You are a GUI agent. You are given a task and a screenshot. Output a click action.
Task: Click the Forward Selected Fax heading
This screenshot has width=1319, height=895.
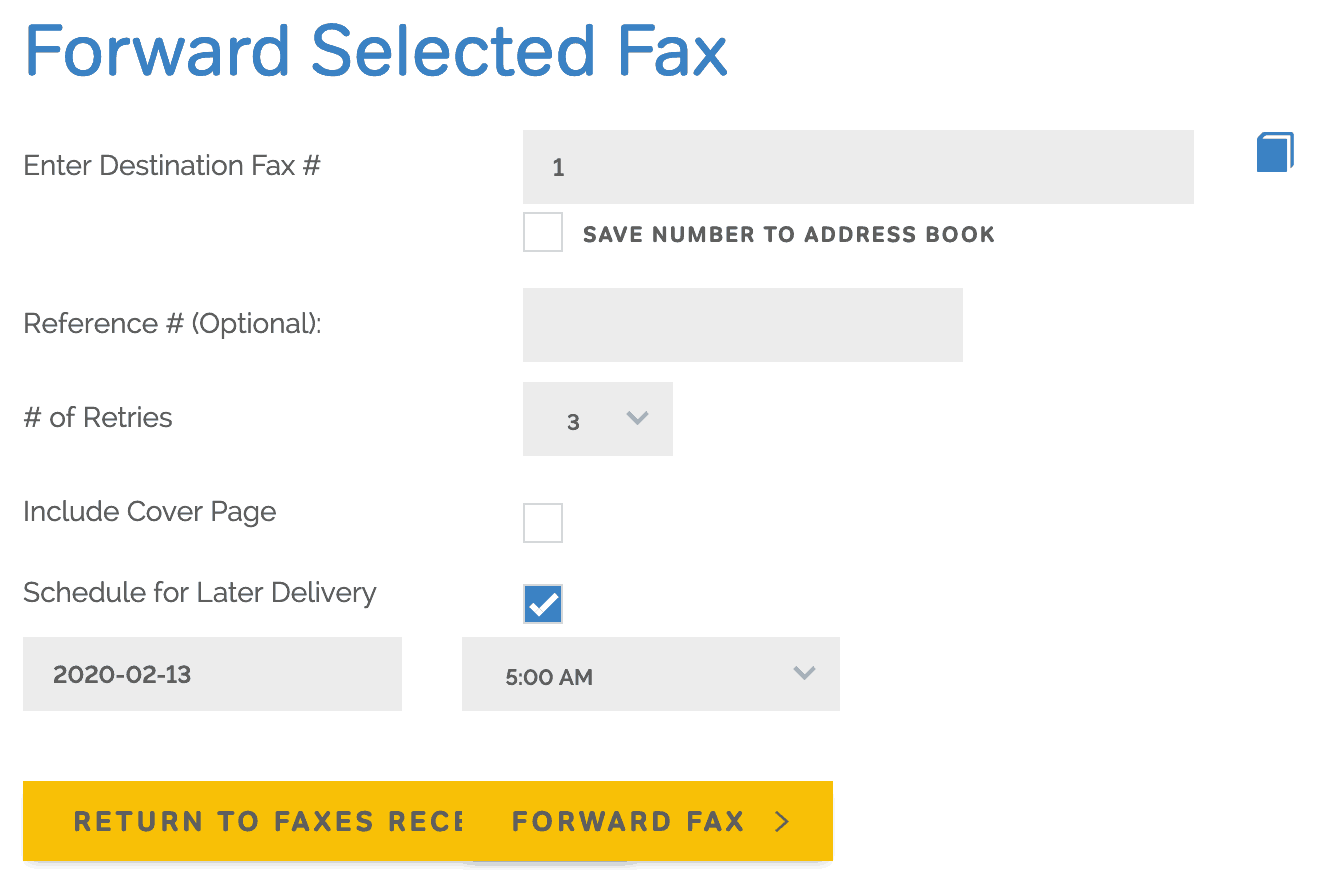[377, 50]
